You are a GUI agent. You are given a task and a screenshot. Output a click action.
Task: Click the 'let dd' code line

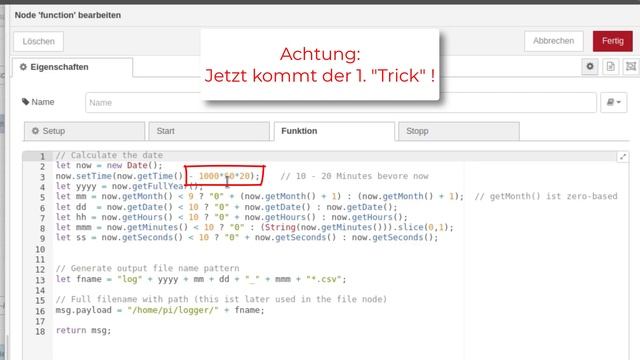click(227, 207)
